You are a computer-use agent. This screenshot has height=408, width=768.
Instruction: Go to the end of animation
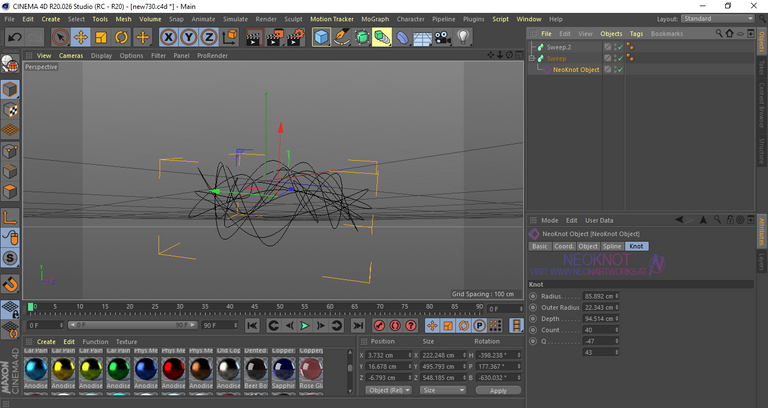click(x=358, y=326)
